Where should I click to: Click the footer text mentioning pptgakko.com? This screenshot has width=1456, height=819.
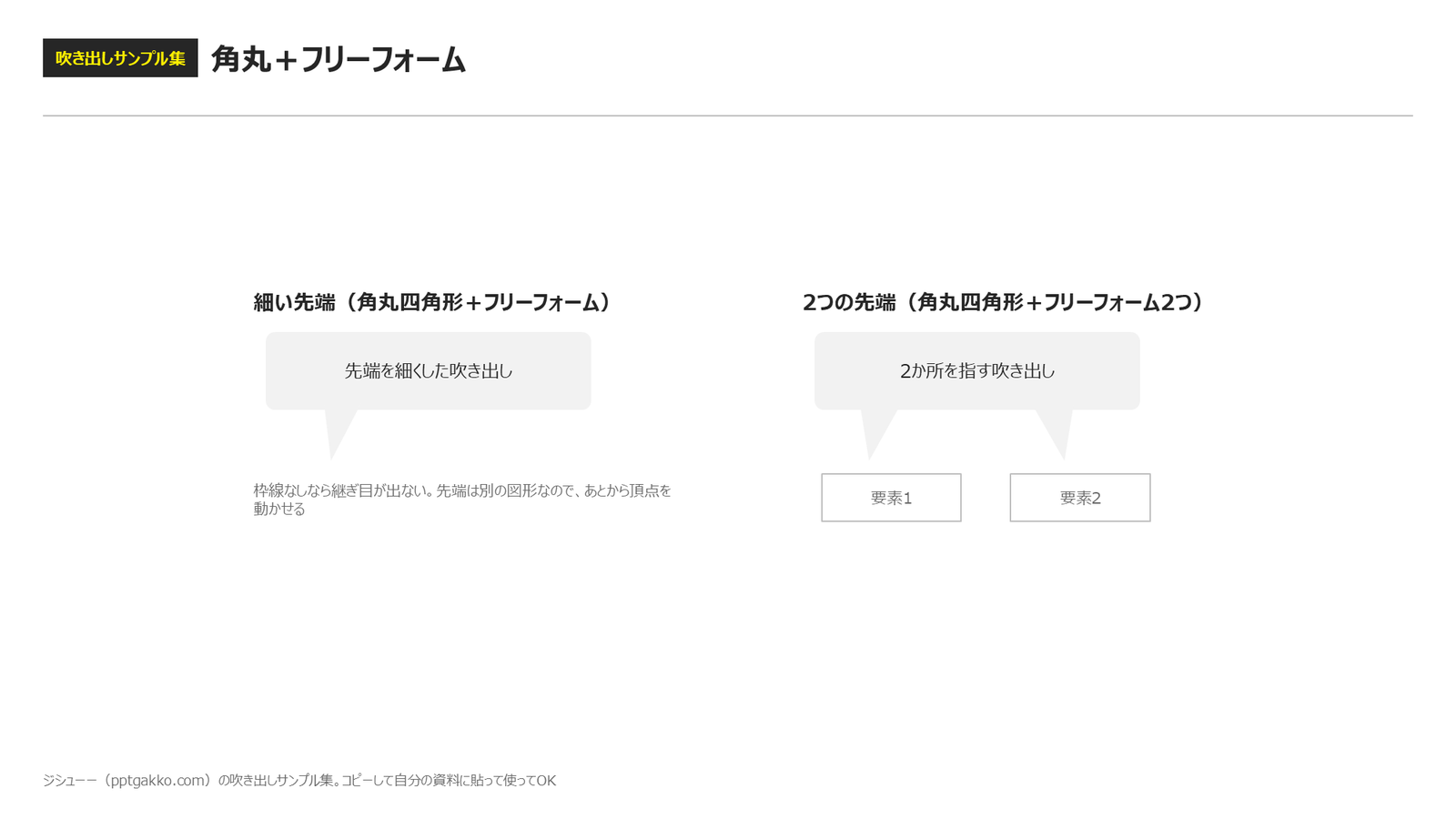pyautogui.click(x=299, y=780)
